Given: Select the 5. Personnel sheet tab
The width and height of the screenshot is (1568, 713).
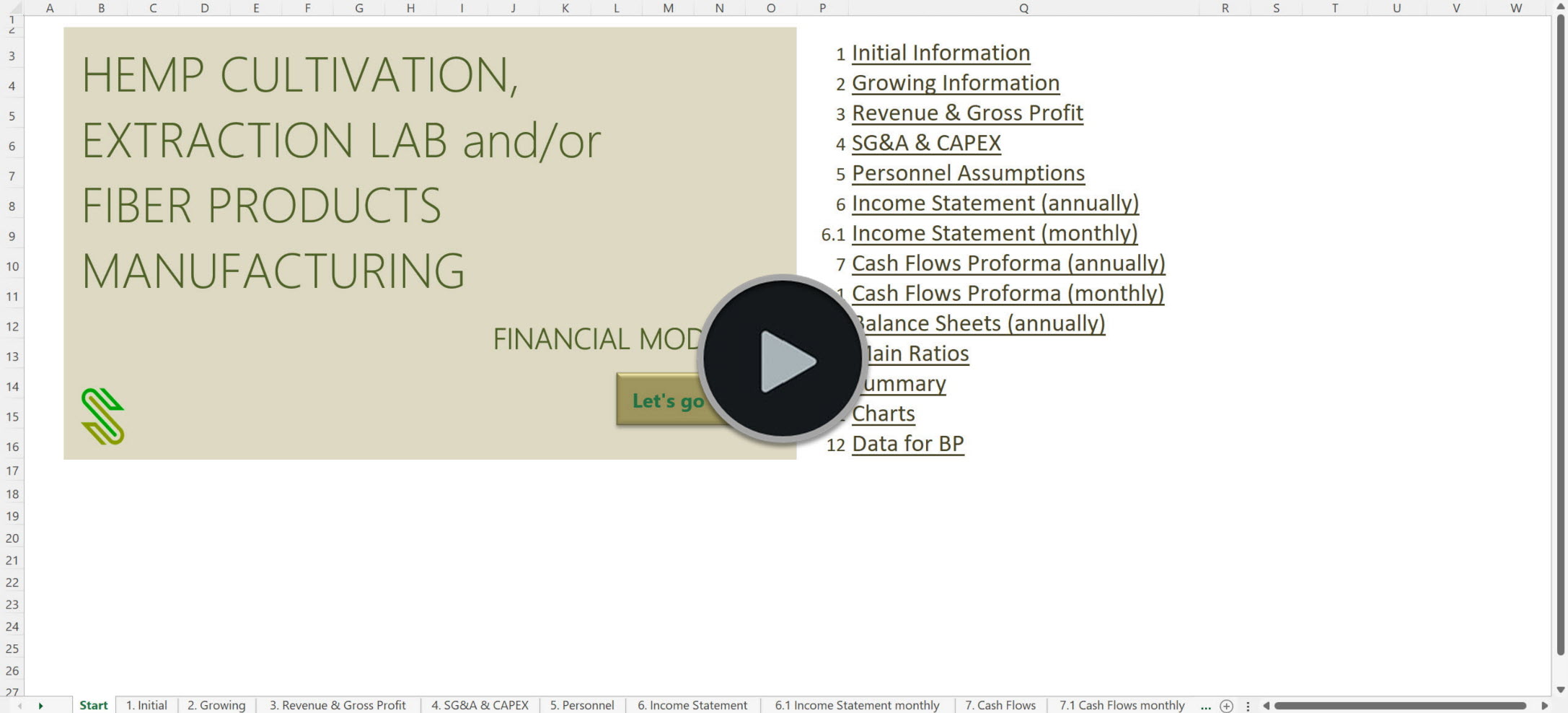Looking at the screenshot, I should coord(581,706).
